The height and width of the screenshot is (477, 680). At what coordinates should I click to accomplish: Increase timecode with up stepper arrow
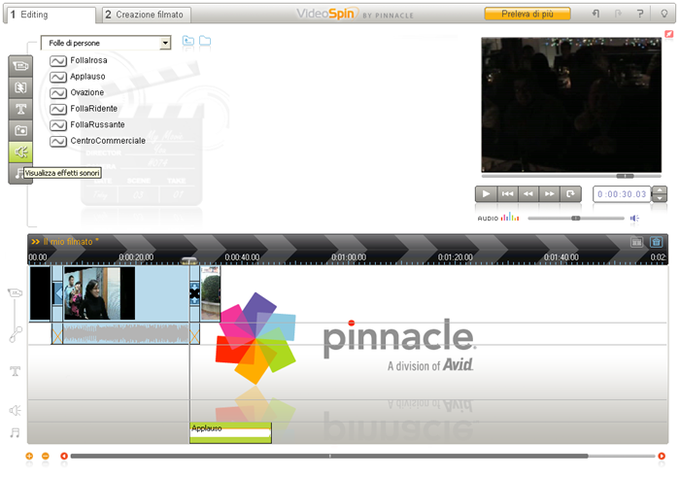click(x=660, y=190)
